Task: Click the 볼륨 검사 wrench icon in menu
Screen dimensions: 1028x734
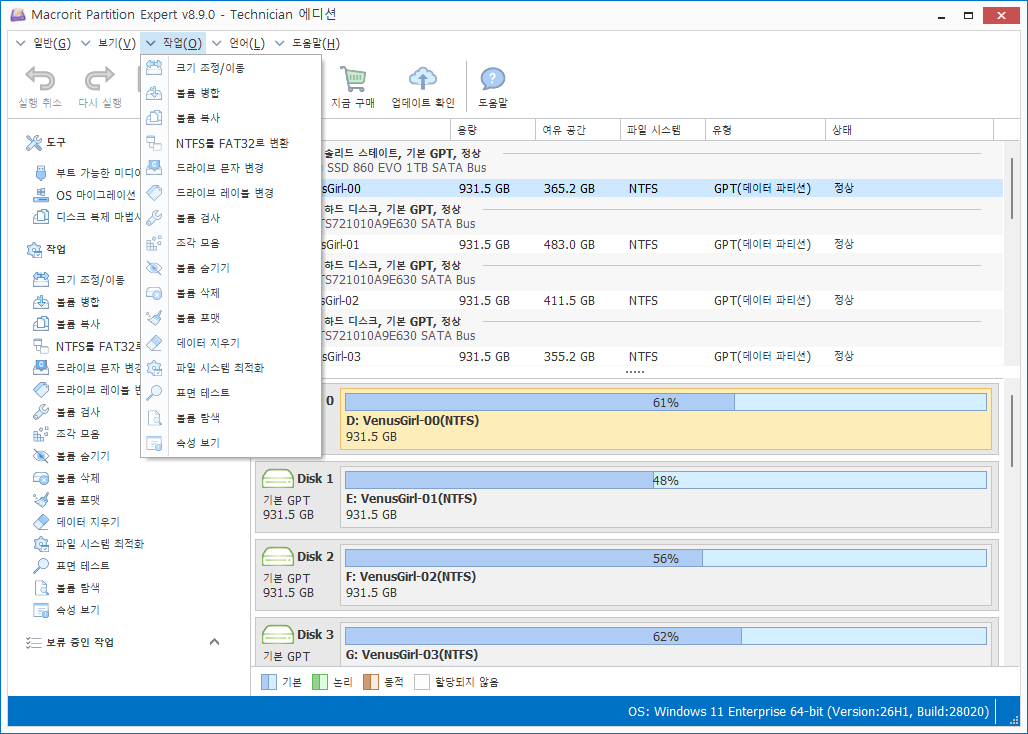Action: (x=154, y=218)
